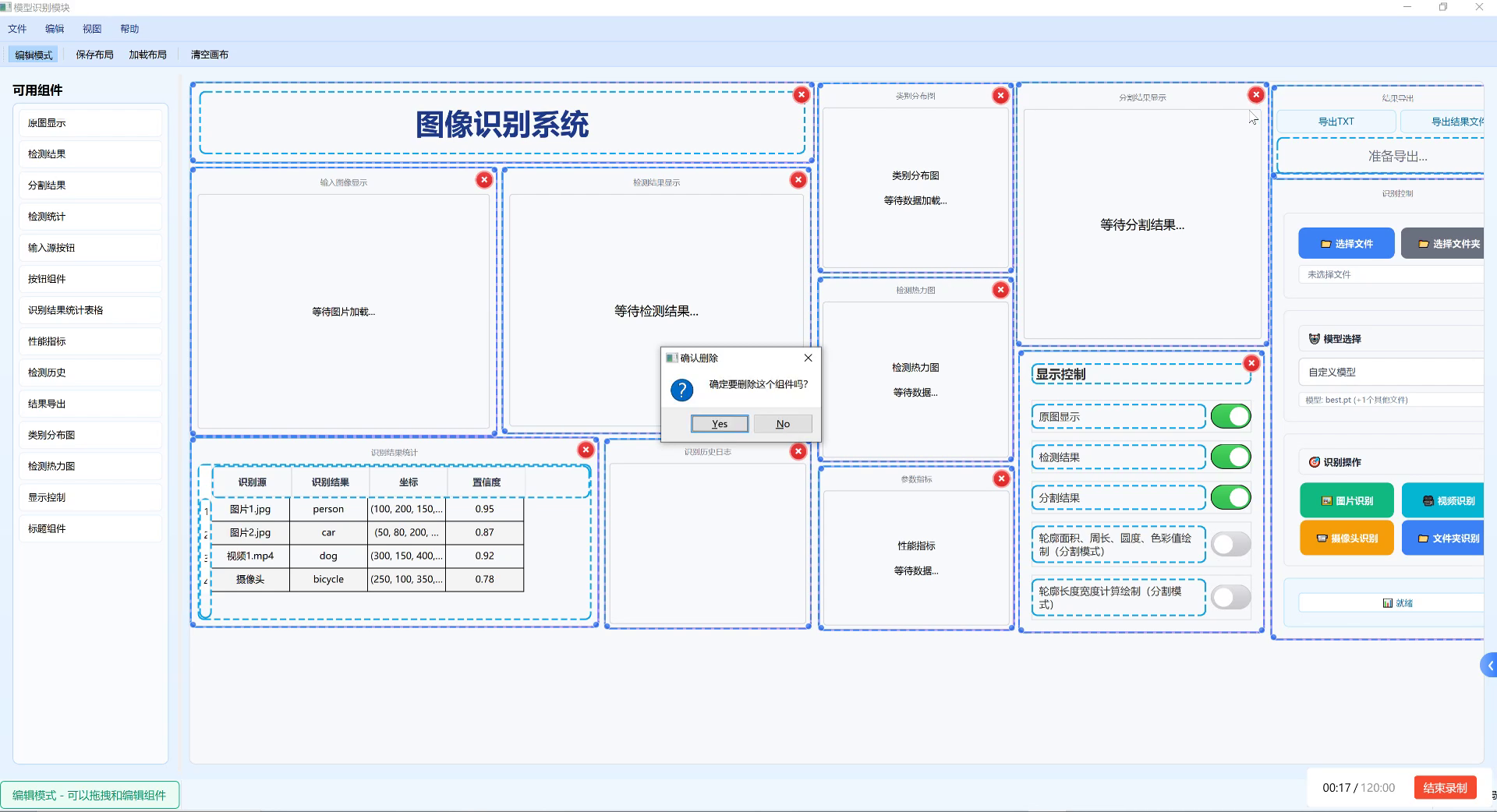This screenshot has width=1497, height=812.
Task: Delete the 图像识别系统 title via red X
Action: click(x=802, y=94)
